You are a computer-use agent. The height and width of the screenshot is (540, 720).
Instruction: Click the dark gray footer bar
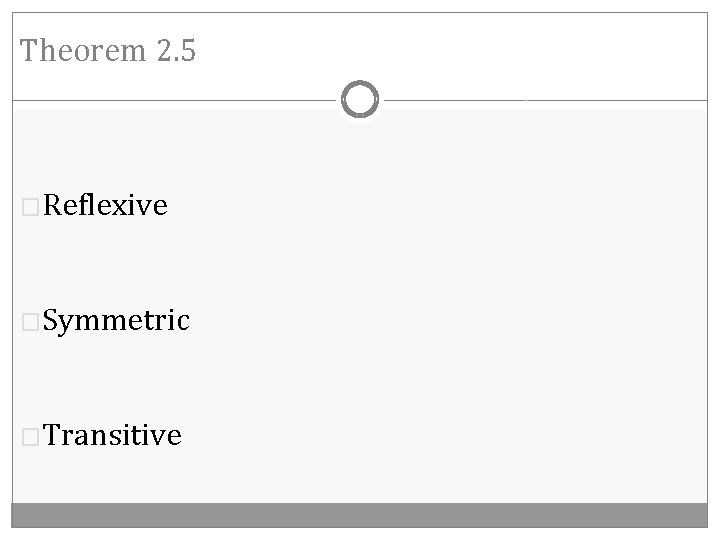click(360, 515)
